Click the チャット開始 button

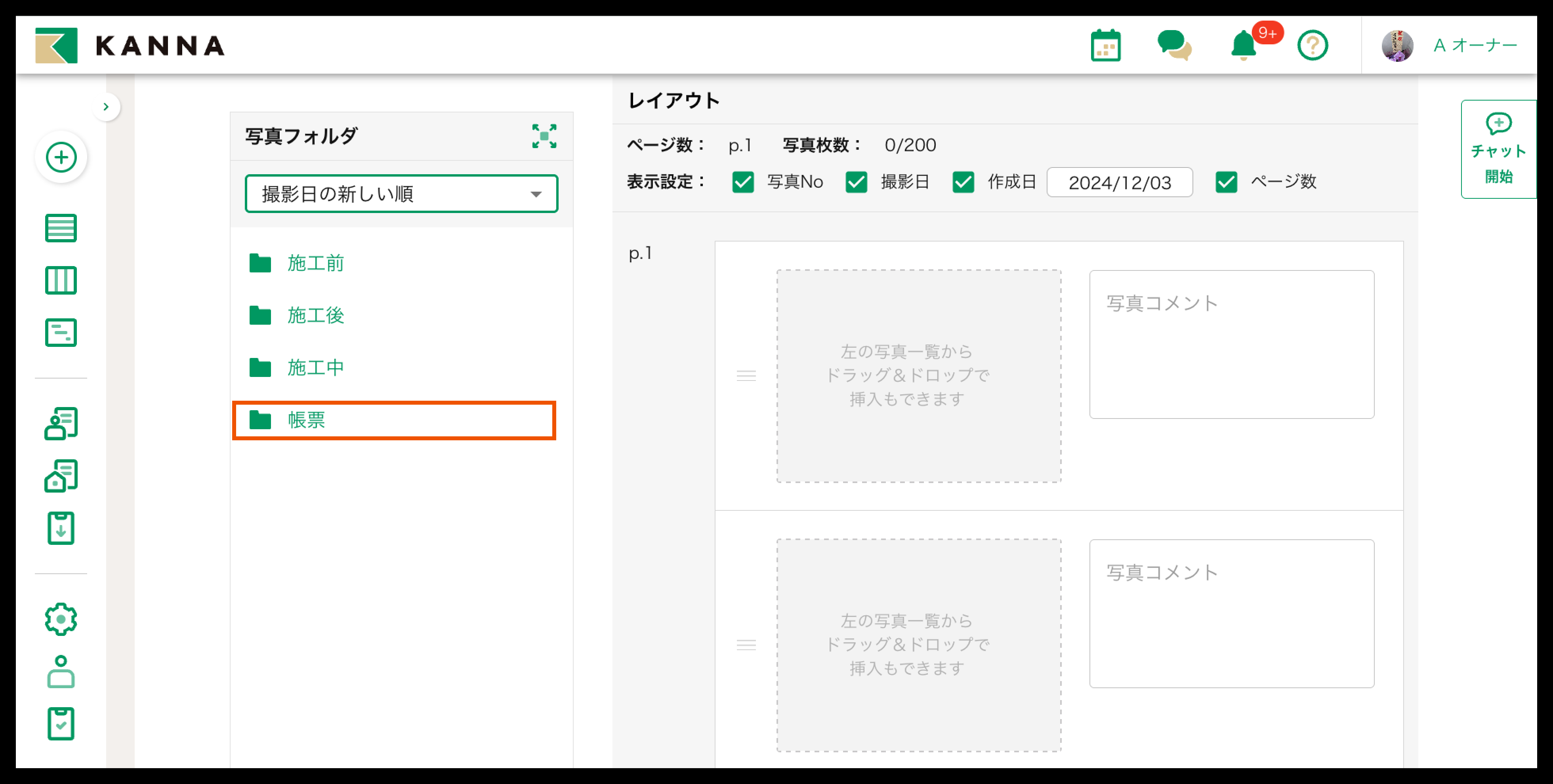click(x=1498, y=149)
